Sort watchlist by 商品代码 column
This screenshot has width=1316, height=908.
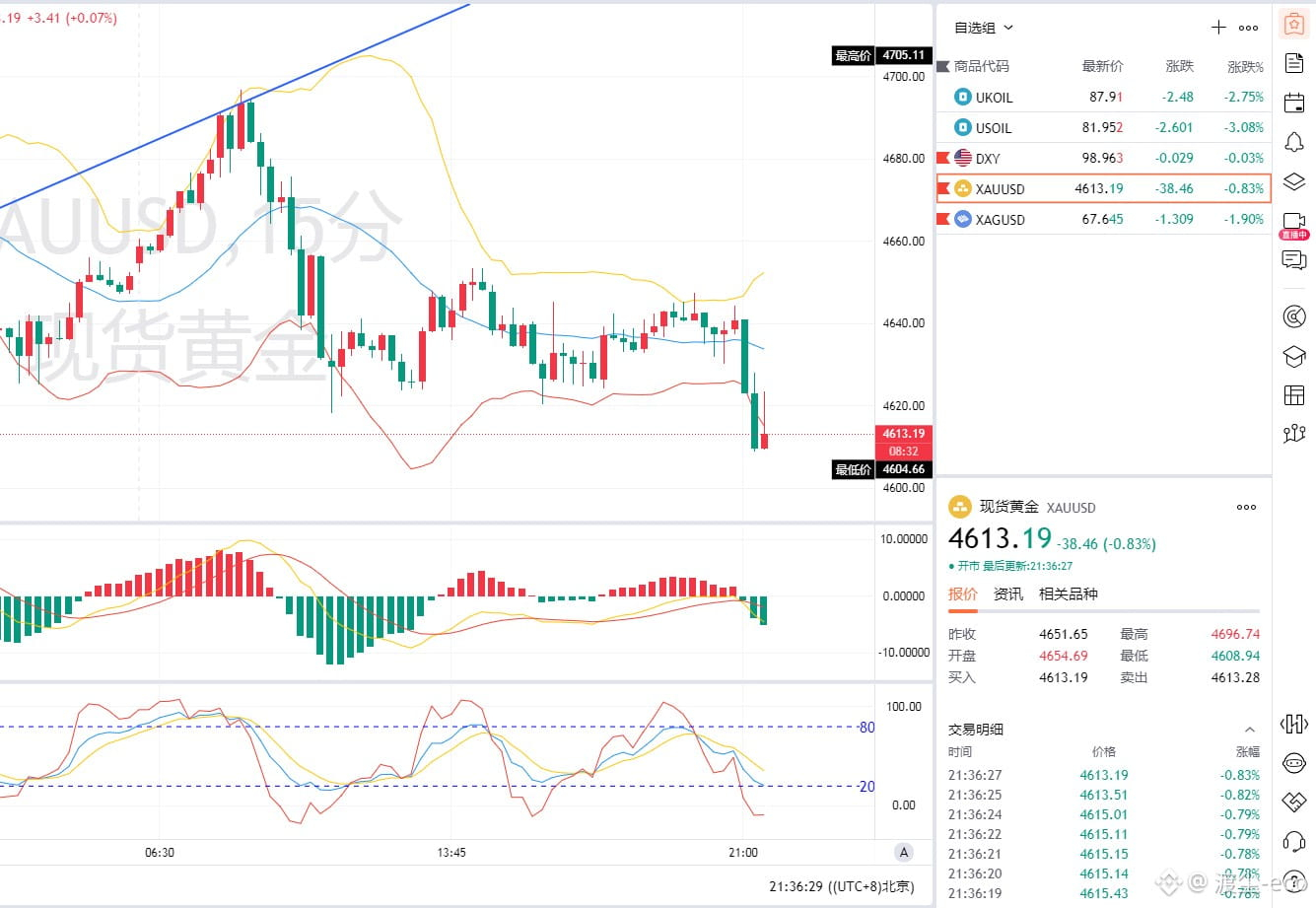coord(982,66)
